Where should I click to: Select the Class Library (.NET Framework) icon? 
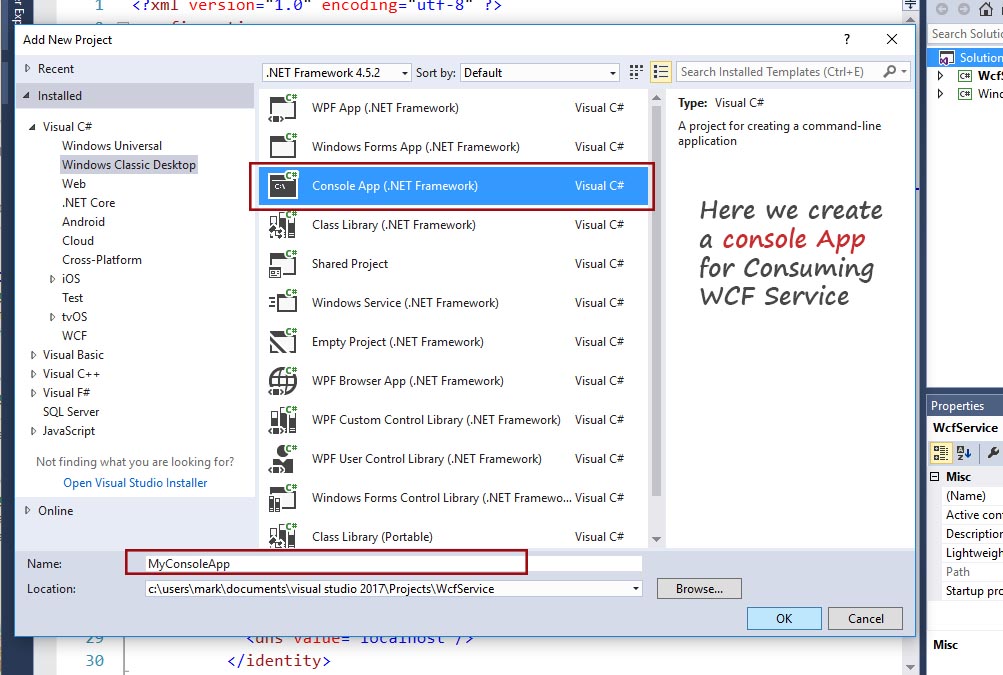point(283,225)
